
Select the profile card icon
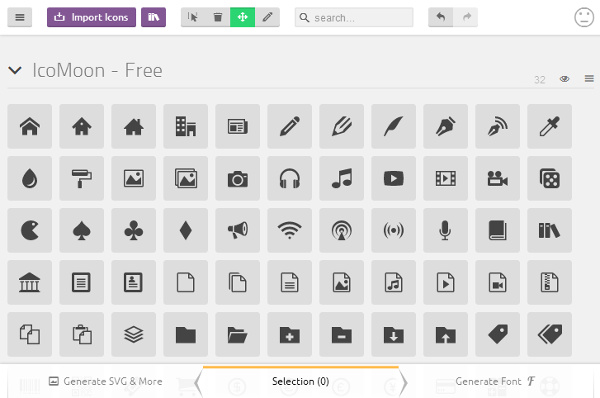point(134,282)
